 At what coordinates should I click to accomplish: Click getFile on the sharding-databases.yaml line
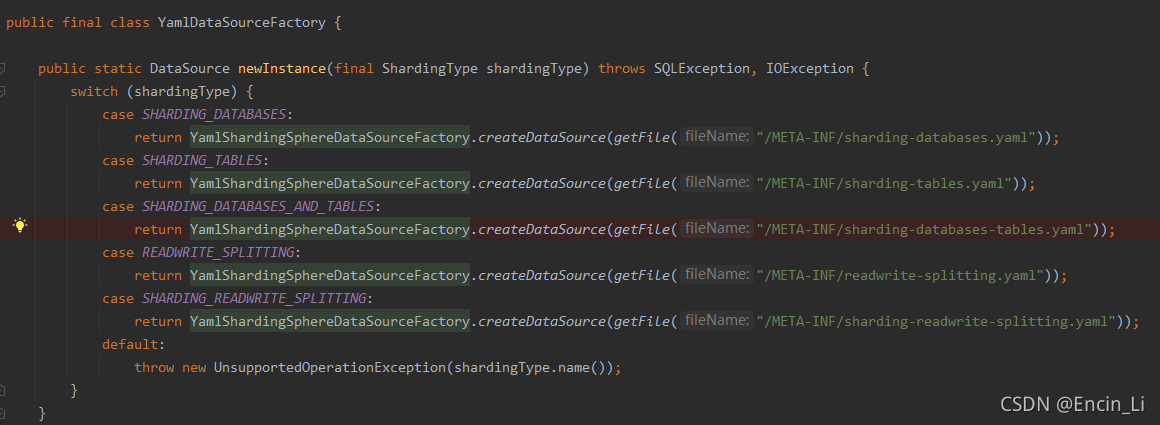click(x=641, y=138)
